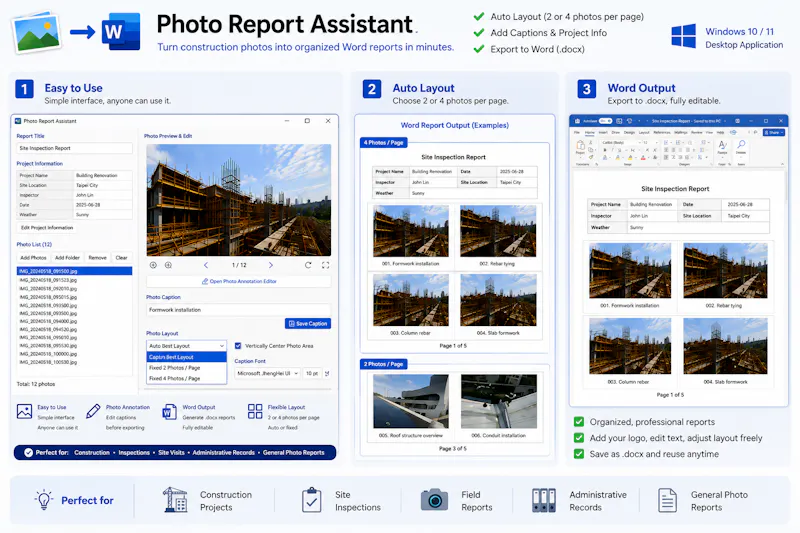
Task: Click '002. Rebar tying' photo in Word window
Action: pos(725,270)
